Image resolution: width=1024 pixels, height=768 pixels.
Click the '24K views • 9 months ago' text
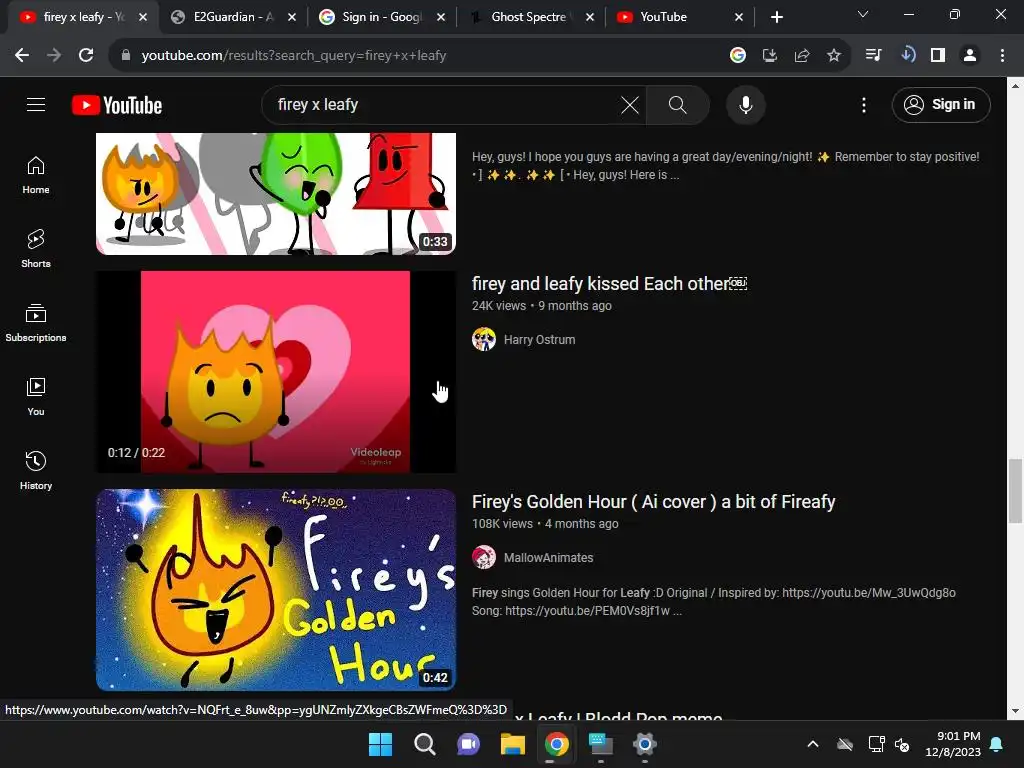(x=541, y=306)
